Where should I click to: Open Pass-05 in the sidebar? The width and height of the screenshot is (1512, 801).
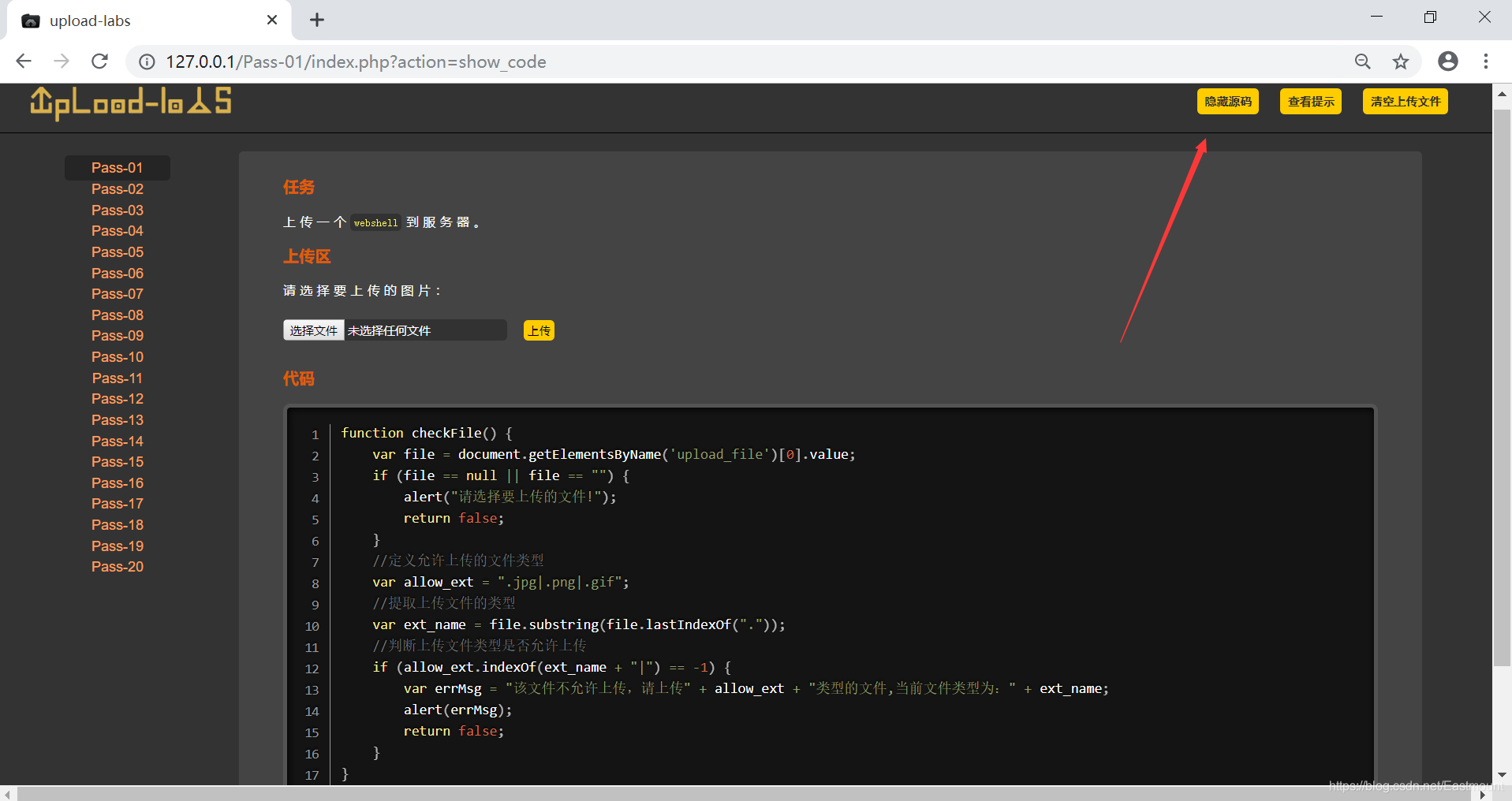click(118, 252)
